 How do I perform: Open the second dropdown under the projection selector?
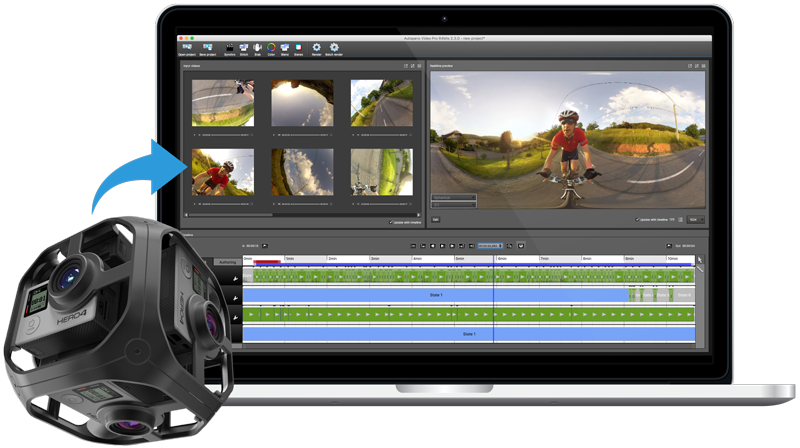click(453, 204)
